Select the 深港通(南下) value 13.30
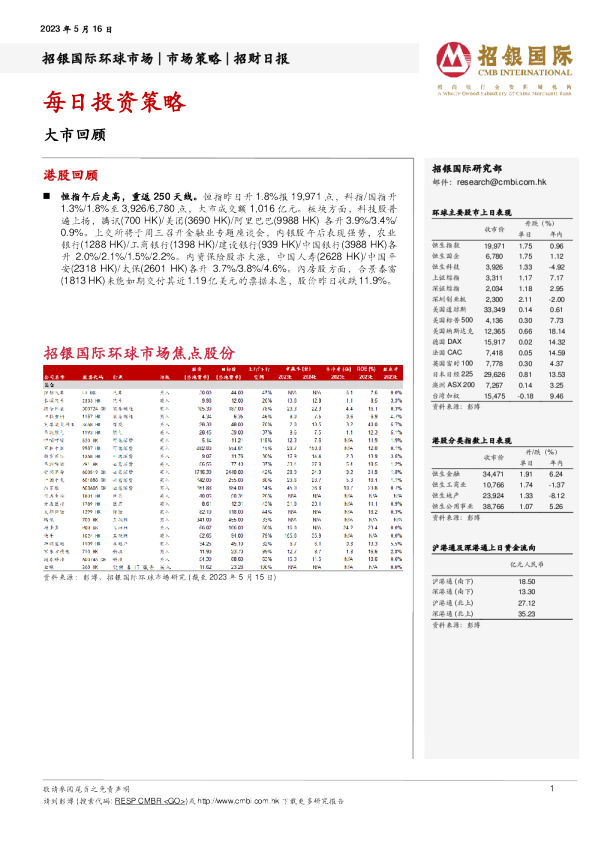This screenshot has height=842, width=595. tap(527, 592)
